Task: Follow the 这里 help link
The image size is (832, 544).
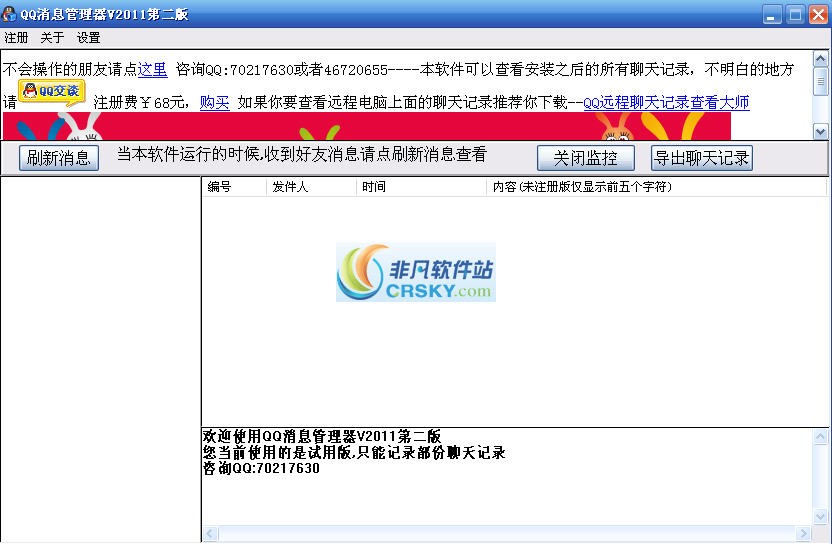Action: [152, 70]
